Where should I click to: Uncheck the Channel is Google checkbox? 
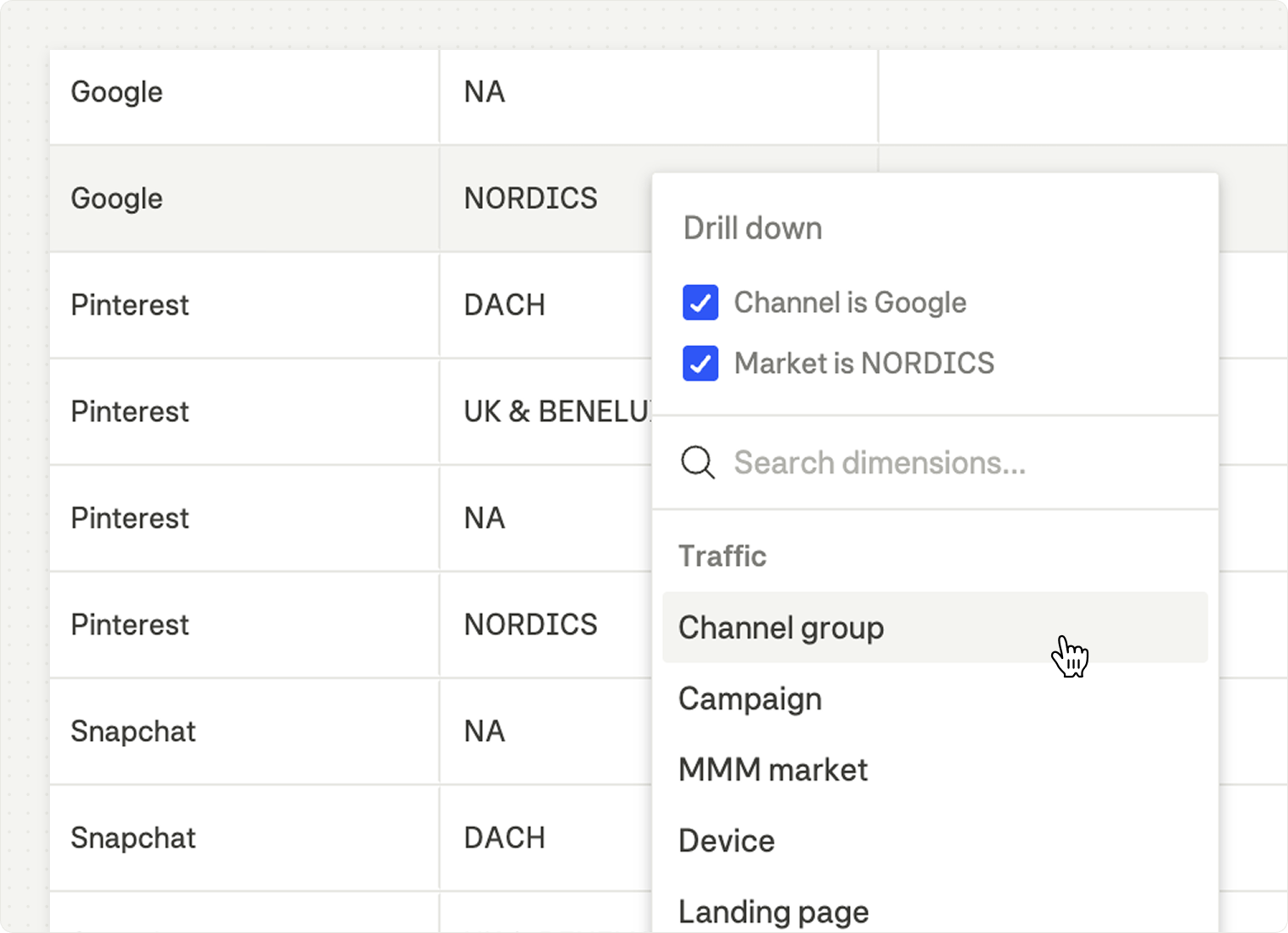[x=700, y=303]
